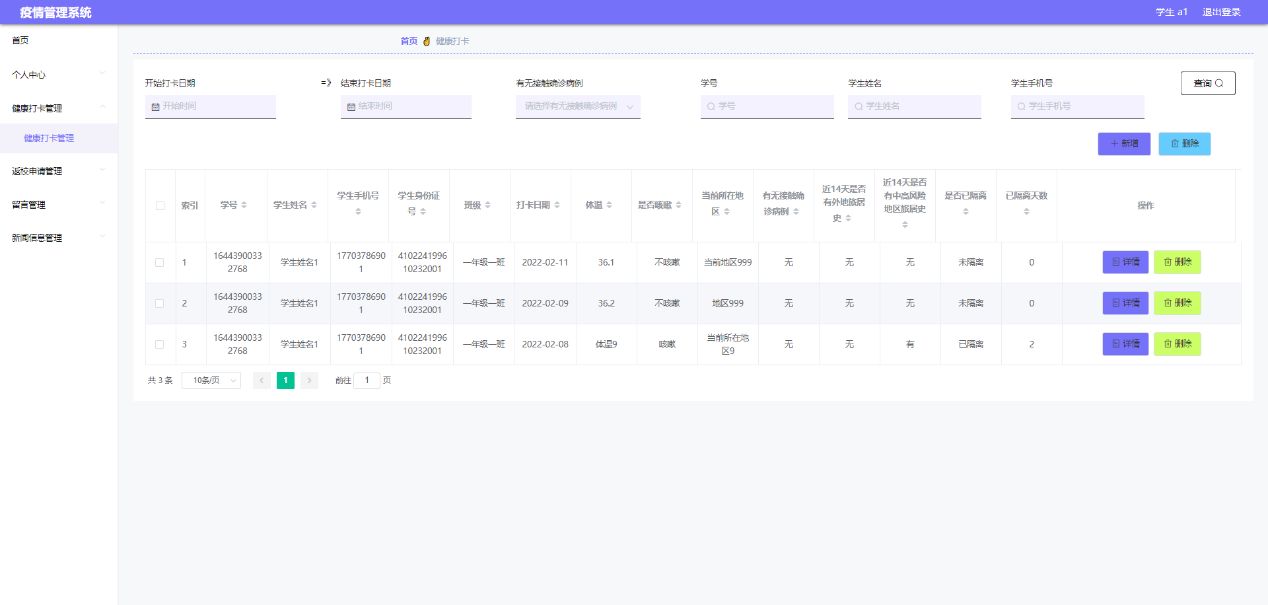Sort by the 学生手机号 column arrows

[x=358, y=212]
